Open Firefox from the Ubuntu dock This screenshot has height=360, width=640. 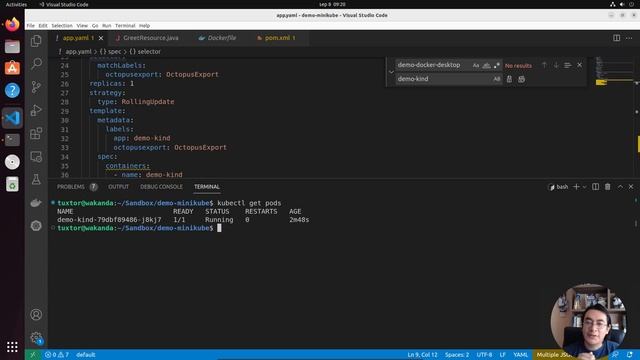[x=12, y=24]
